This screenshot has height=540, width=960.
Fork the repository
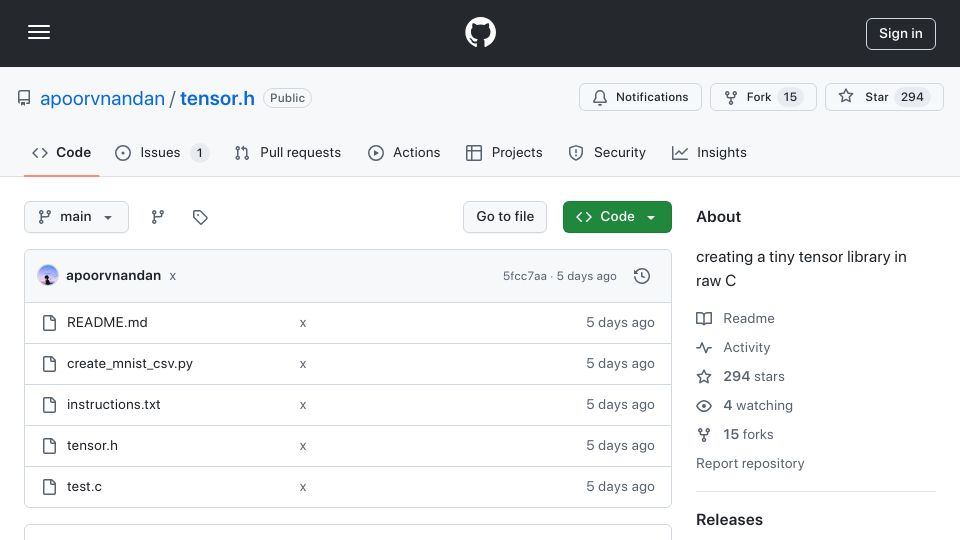pos(763,97)
